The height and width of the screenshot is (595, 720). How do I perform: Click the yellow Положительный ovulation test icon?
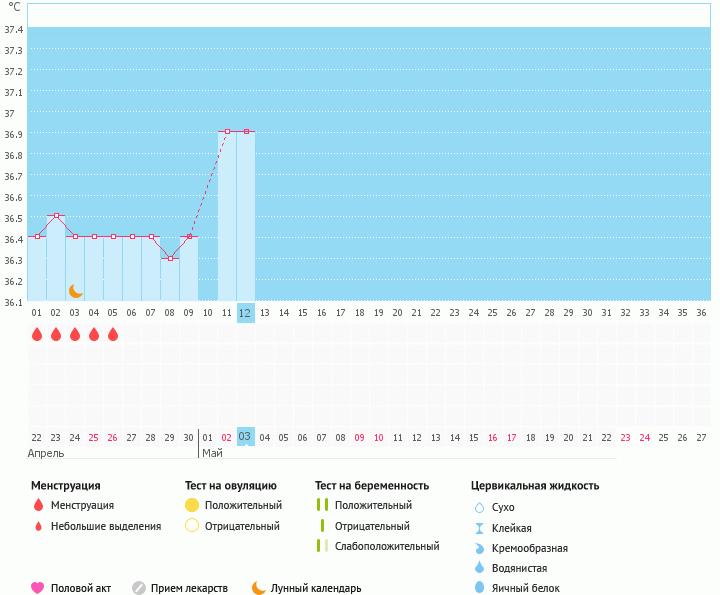pyautogui.click(x=192, y=506)
